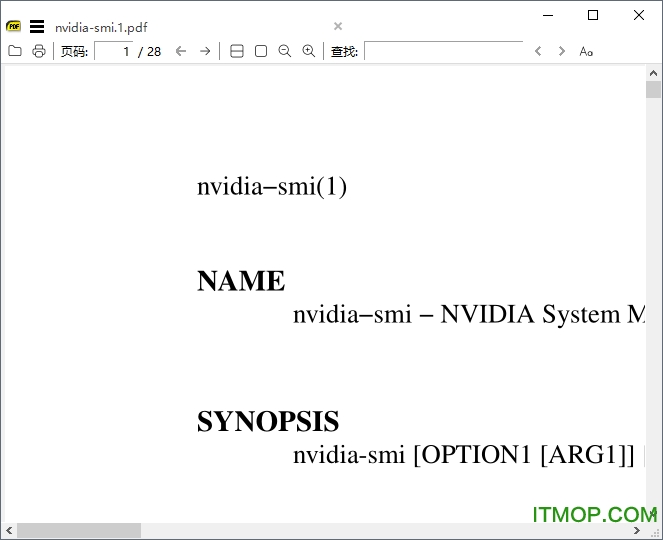Switch to single page fit icon
This screenshot has height=540, width=663.
[x=261, y=51]
